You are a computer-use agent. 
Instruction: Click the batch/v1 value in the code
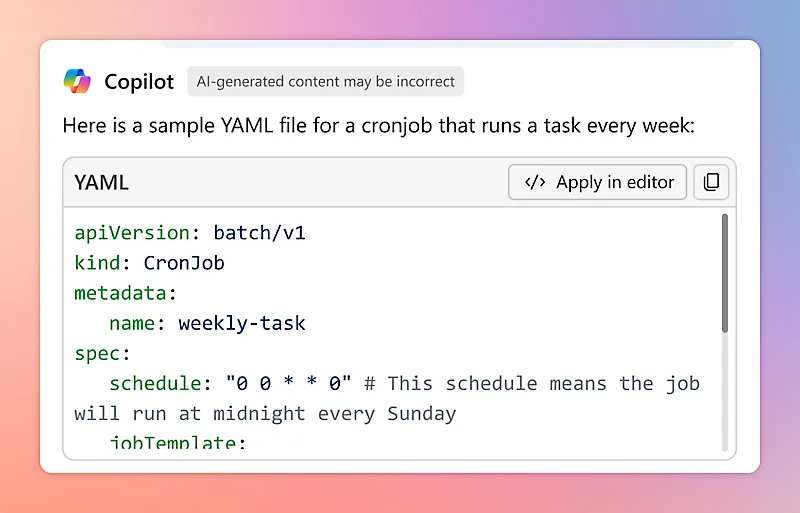tap(259, 233)
